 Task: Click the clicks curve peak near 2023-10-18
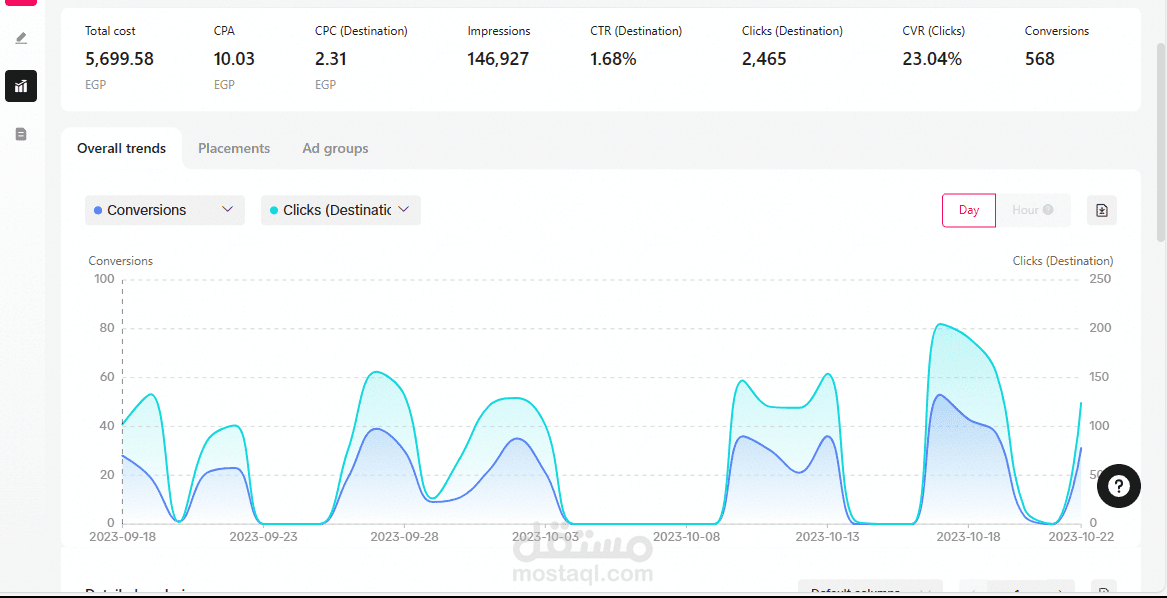941,324
